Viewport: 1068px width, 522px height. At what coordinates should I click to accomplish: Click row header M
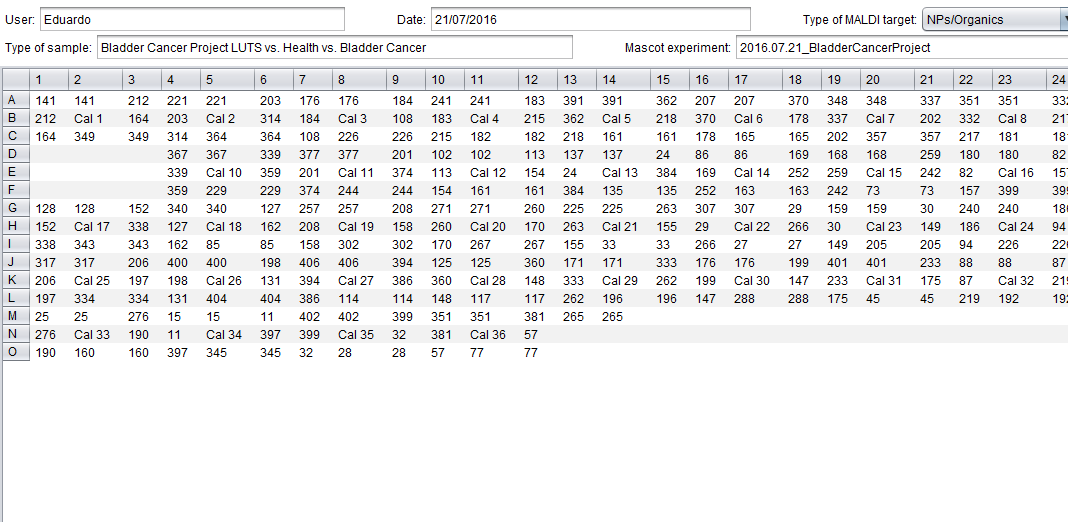[14, 316]
